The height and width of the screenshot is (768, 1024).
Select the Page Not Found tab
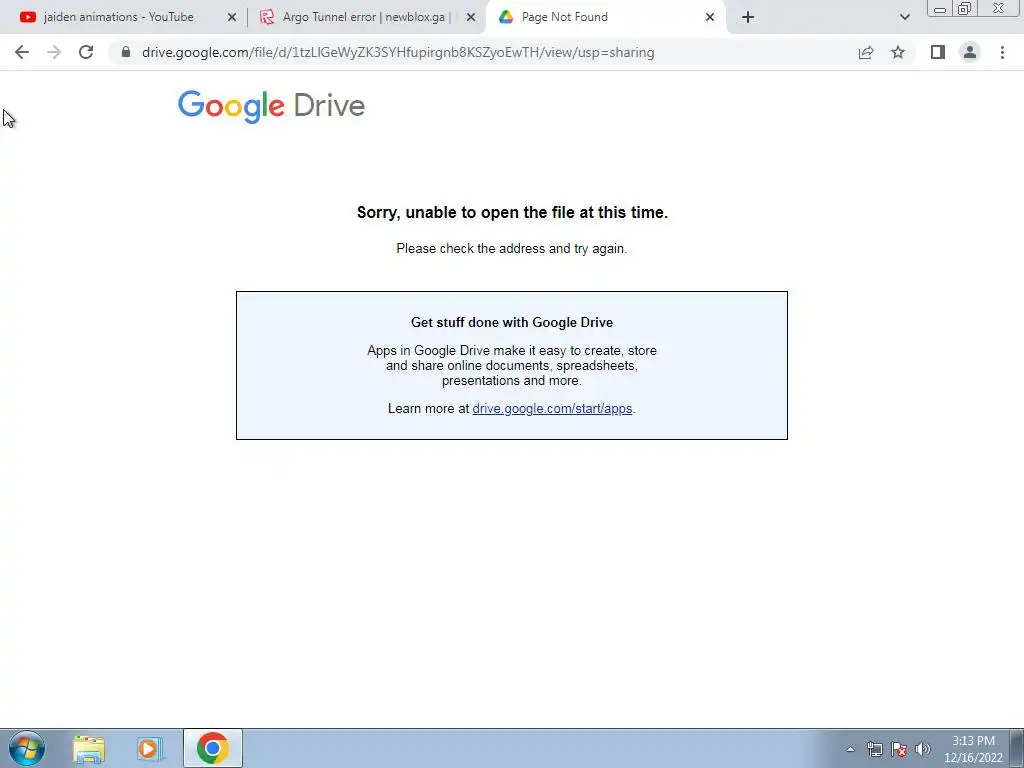coord(564,17)
